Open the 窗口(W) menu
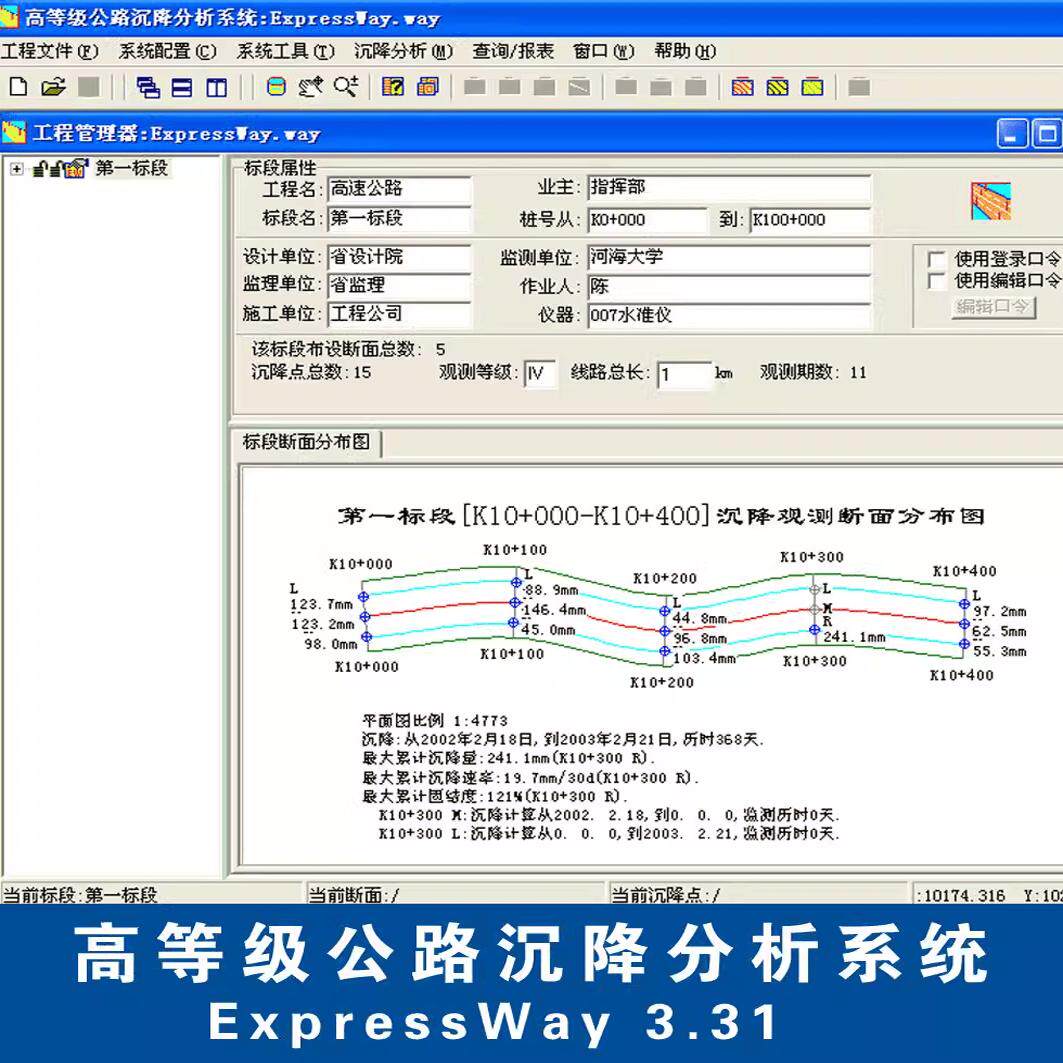This screenshot has width=1063, height=1063. (x=603, y=52)
